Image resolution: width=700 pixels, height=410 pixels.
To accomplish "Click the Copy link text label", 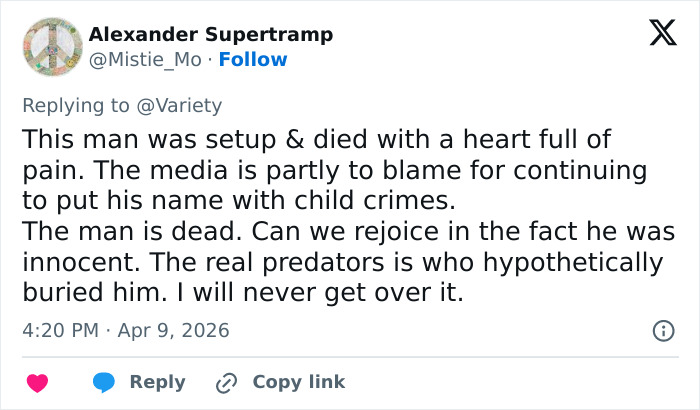I will [x=298, y=382].
